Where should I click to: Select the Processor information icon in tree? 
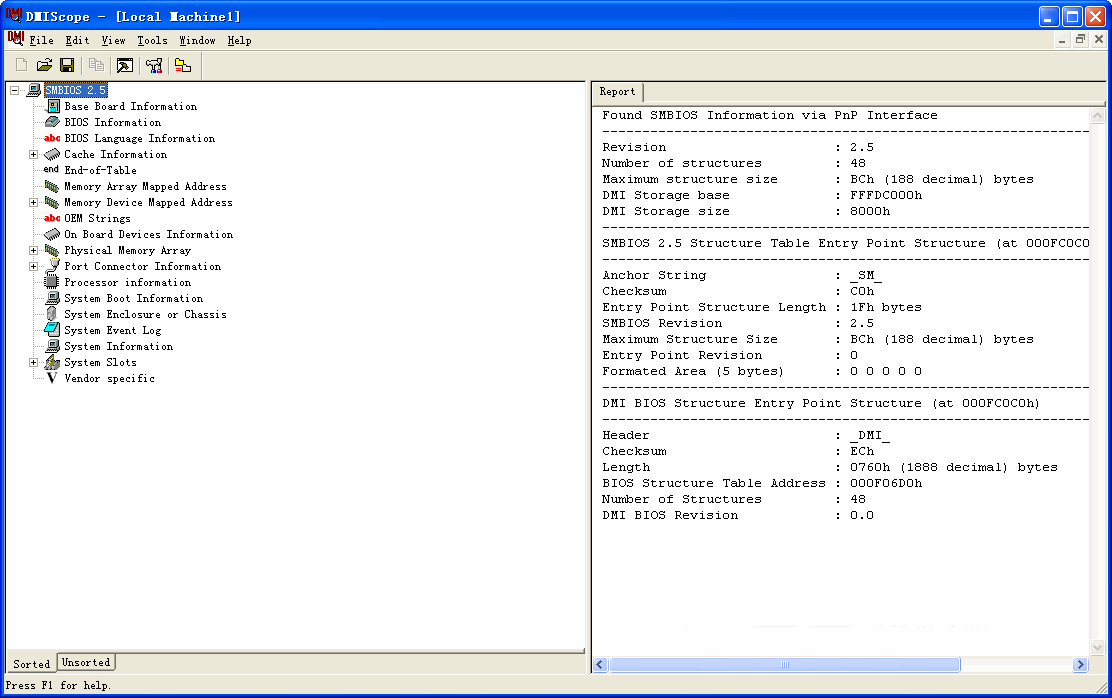52,282
